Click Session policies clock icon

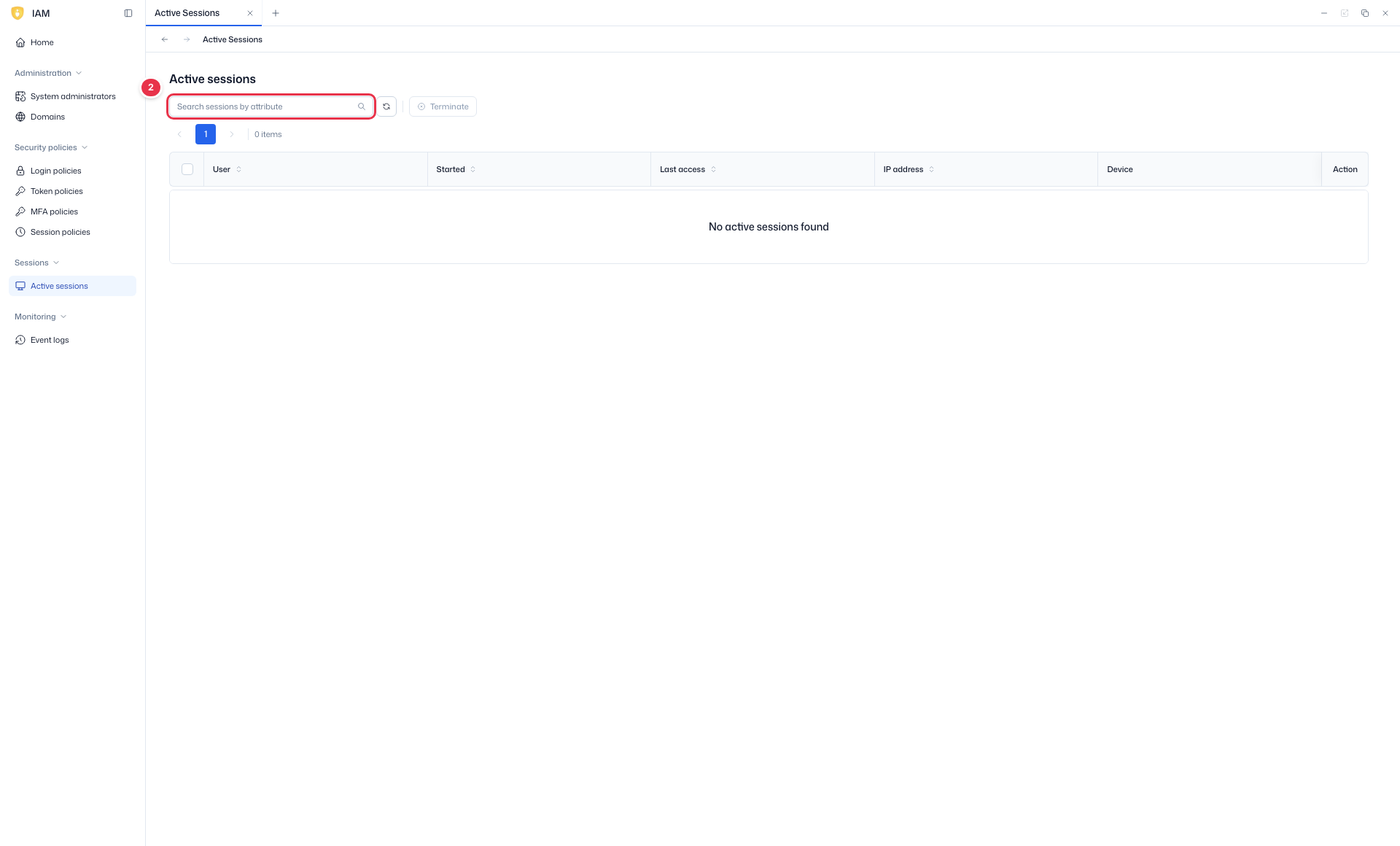click(20, 232)
